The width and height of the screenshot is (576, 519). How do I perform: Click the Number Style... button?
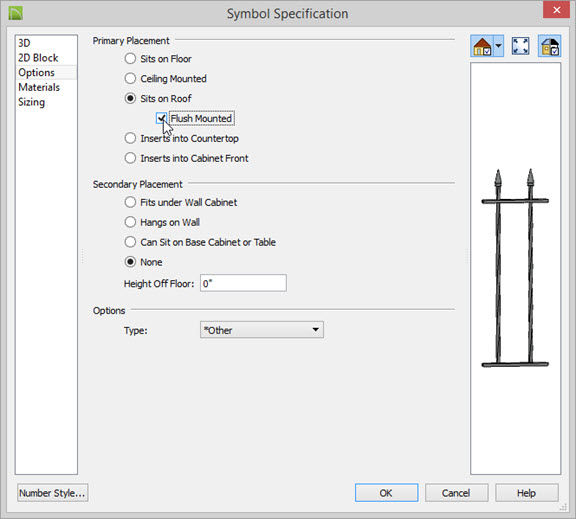point(52,493)
